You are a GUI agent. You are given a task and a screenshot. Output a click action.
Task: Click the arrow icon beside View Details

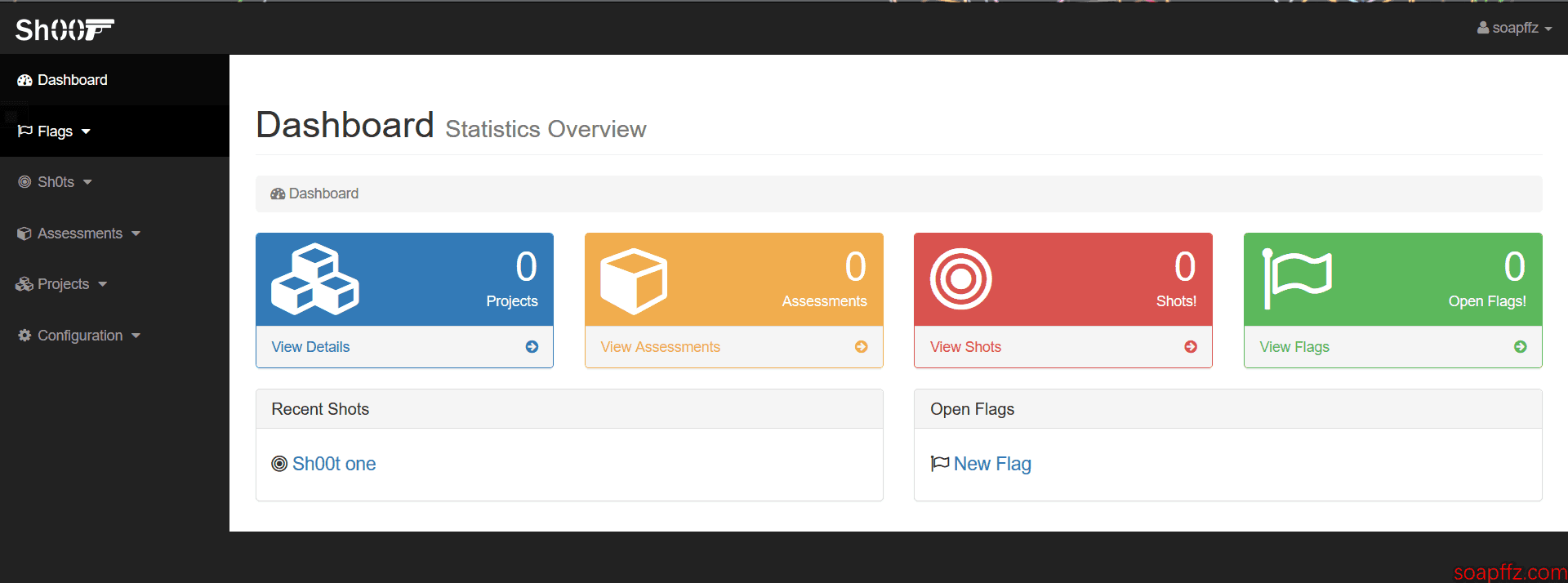click(x=532, y=347)
